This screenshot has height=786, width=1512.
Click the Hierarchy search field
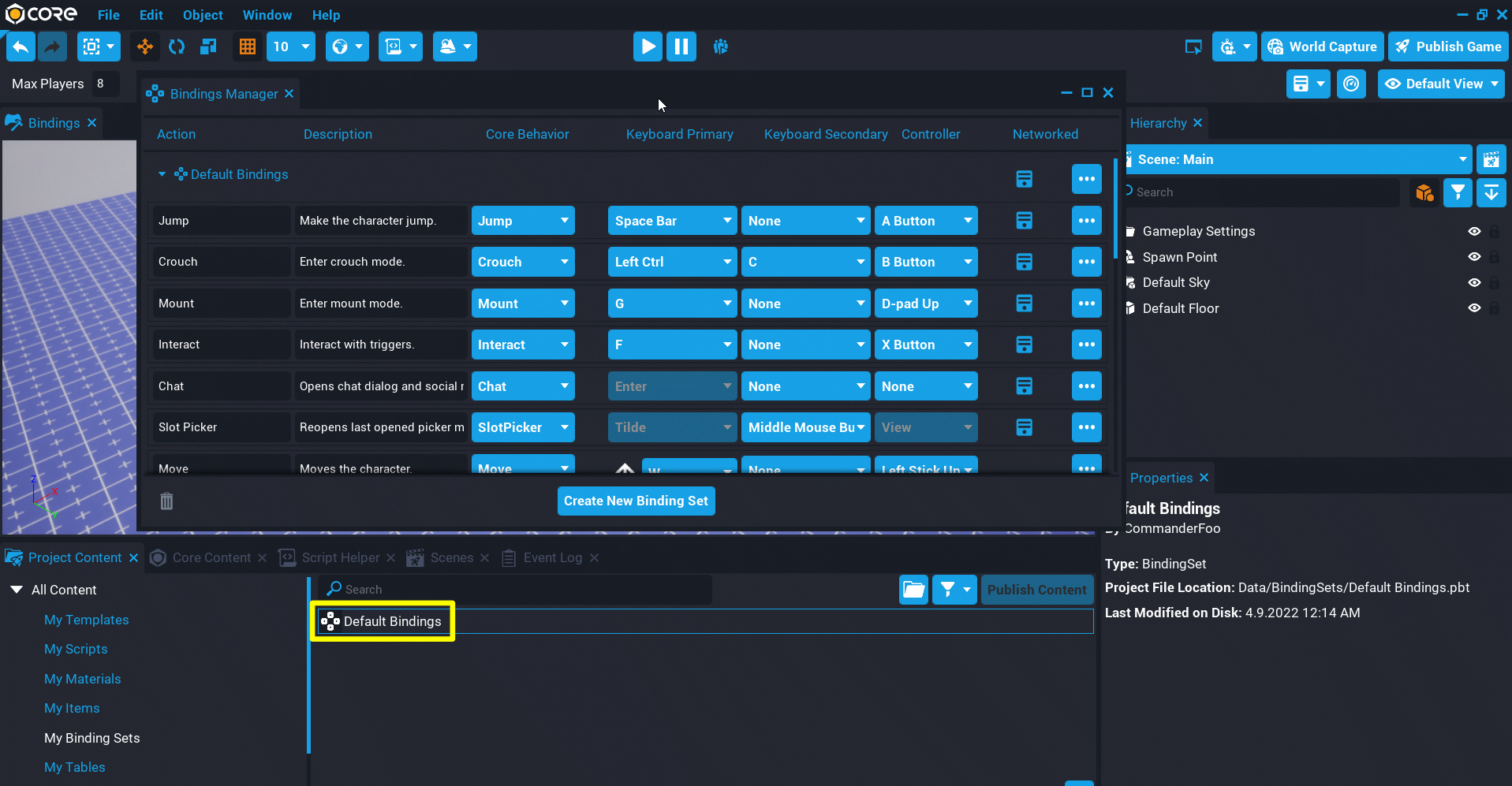[x=1262, y=192]
